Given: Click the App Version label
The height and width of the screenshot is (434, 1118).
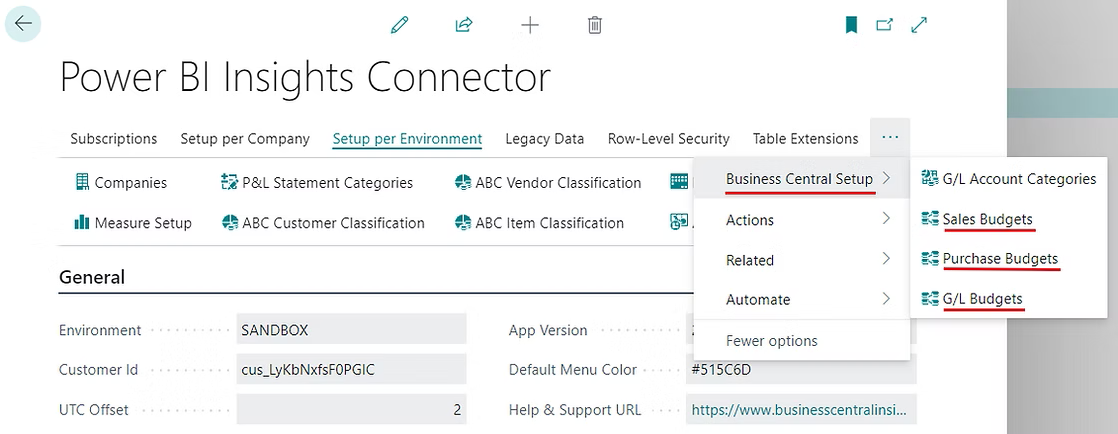Looking at the screenshot, I should point(548,330).
